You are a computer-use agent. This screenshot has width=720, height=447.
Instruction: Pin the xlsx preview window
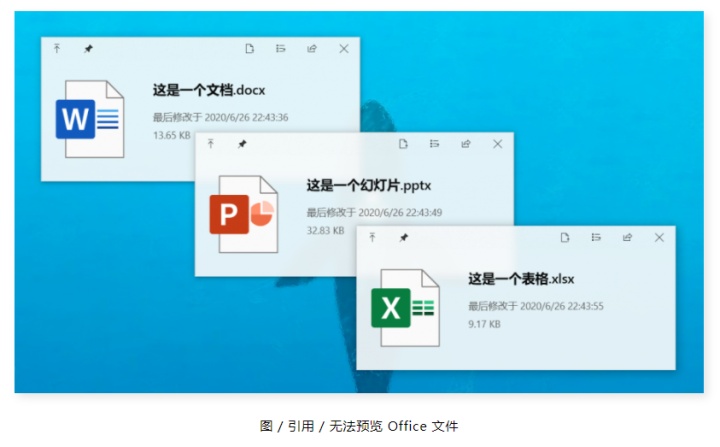pos(404,238)
